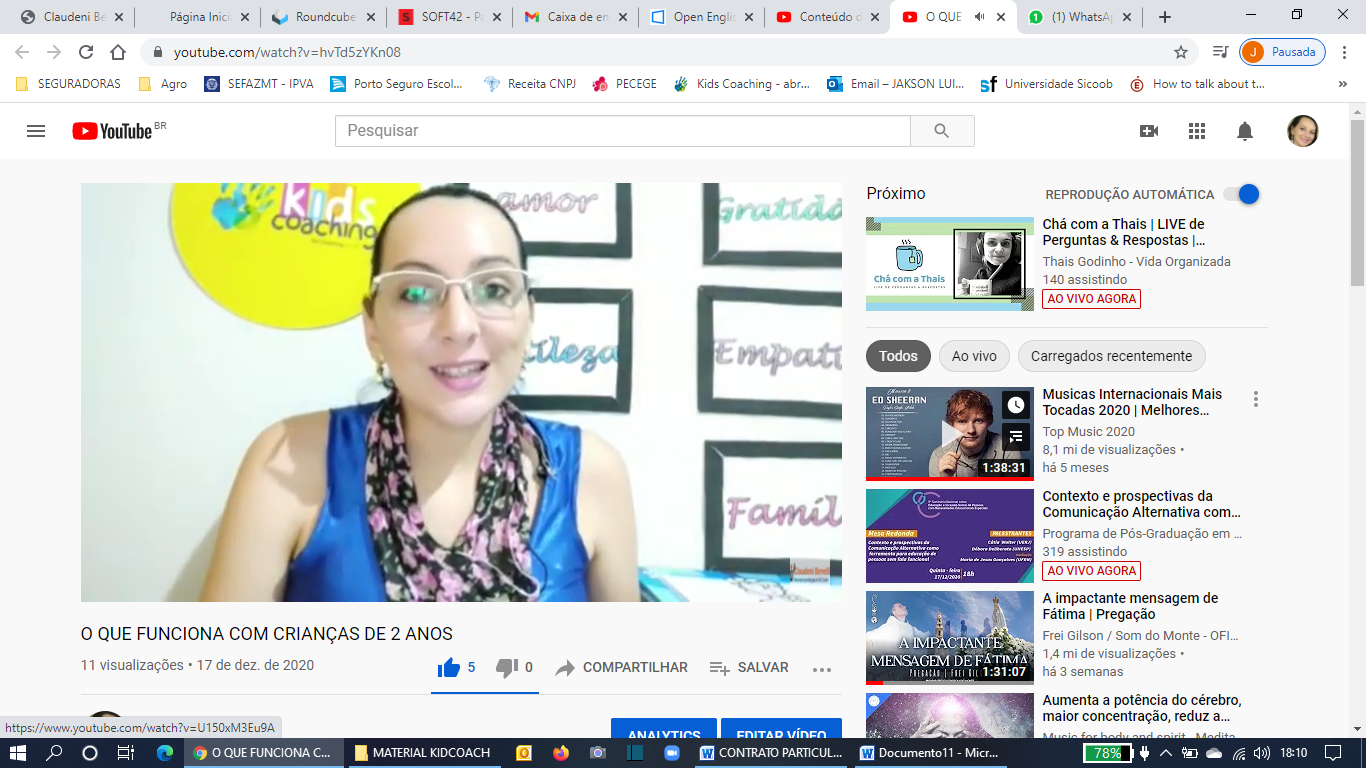Viewport: 1366px width, 768px height.
Task: Open the Zoom app in the taskbar
Action: (x=671, y=753)
